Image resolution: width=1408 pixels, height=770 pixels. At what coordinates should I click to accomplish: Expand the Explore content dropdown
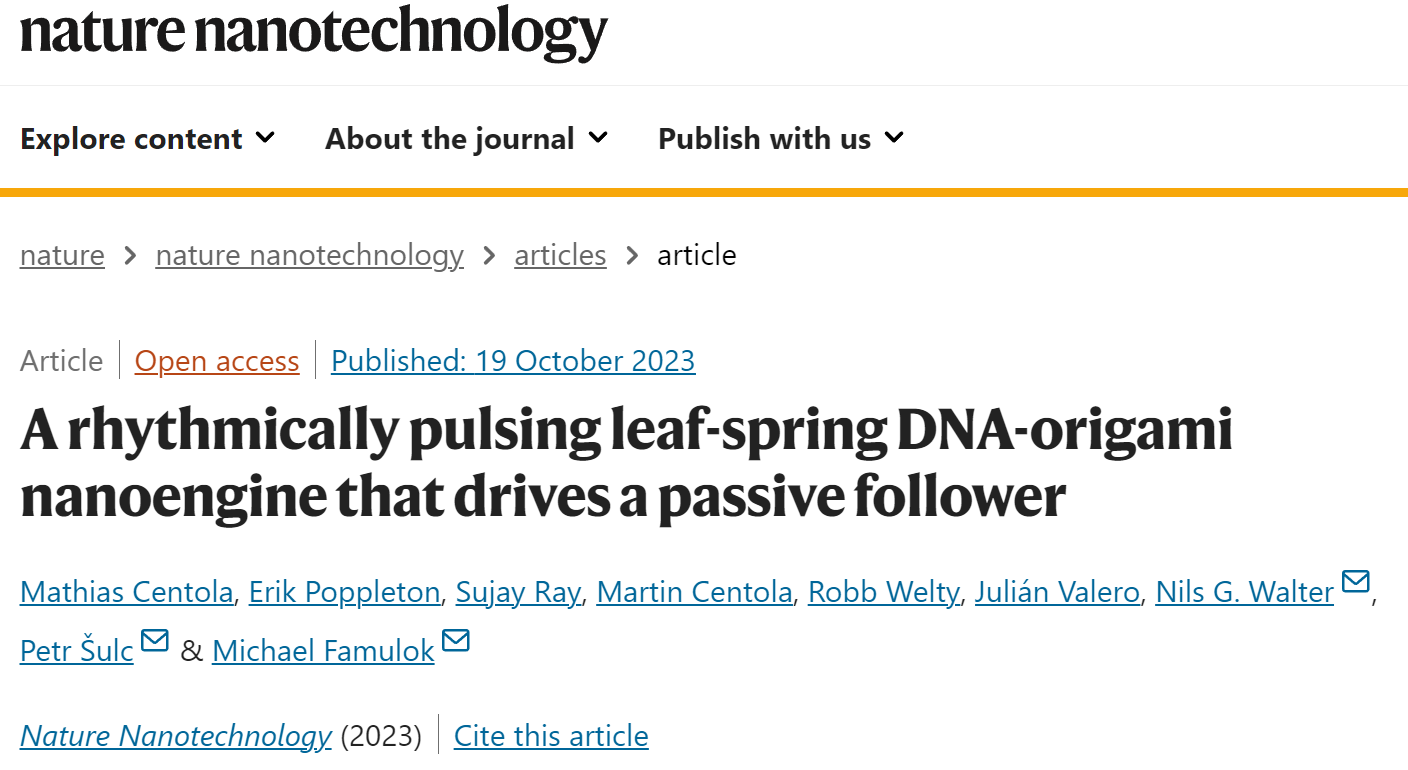148,138
